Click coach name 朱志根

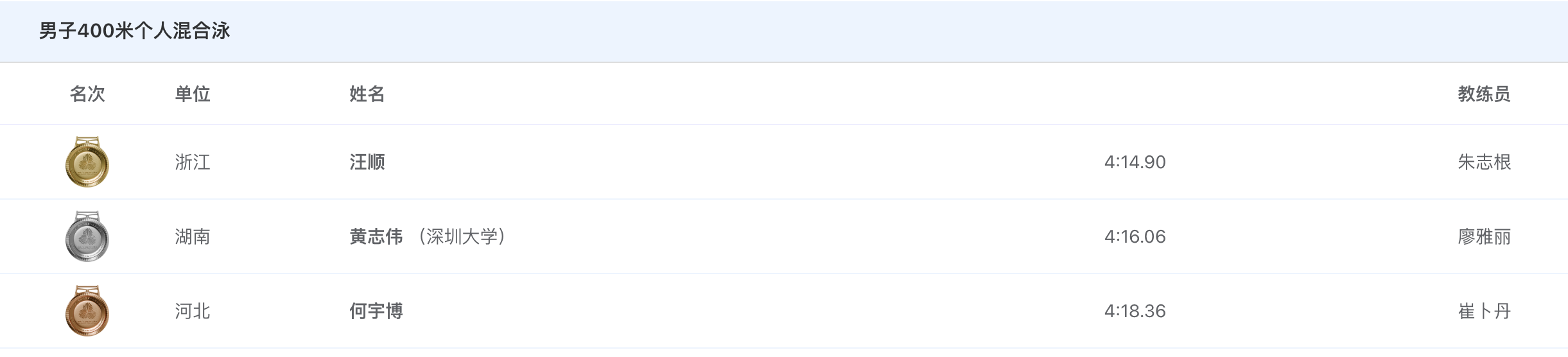(1484, 162)
